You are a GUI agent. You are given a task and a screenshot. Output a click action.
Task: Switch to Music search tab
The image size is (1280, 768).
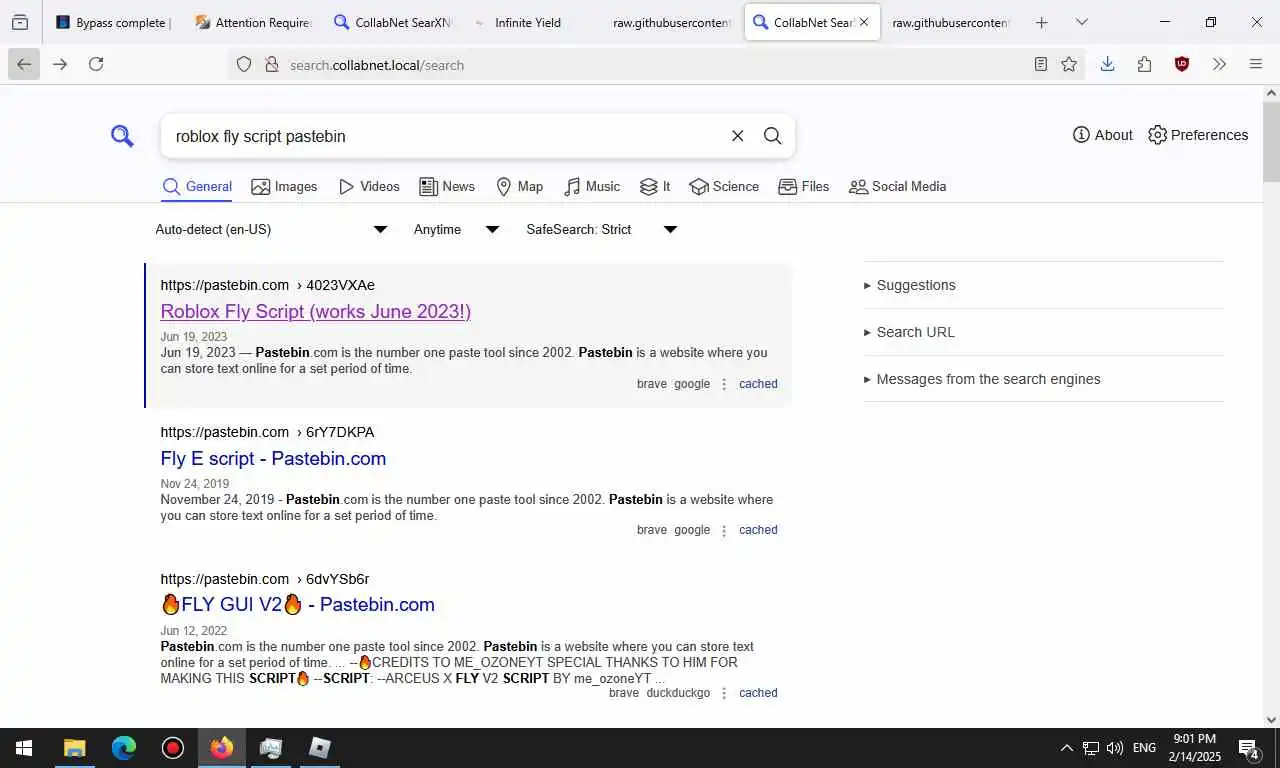coord(592,187)
